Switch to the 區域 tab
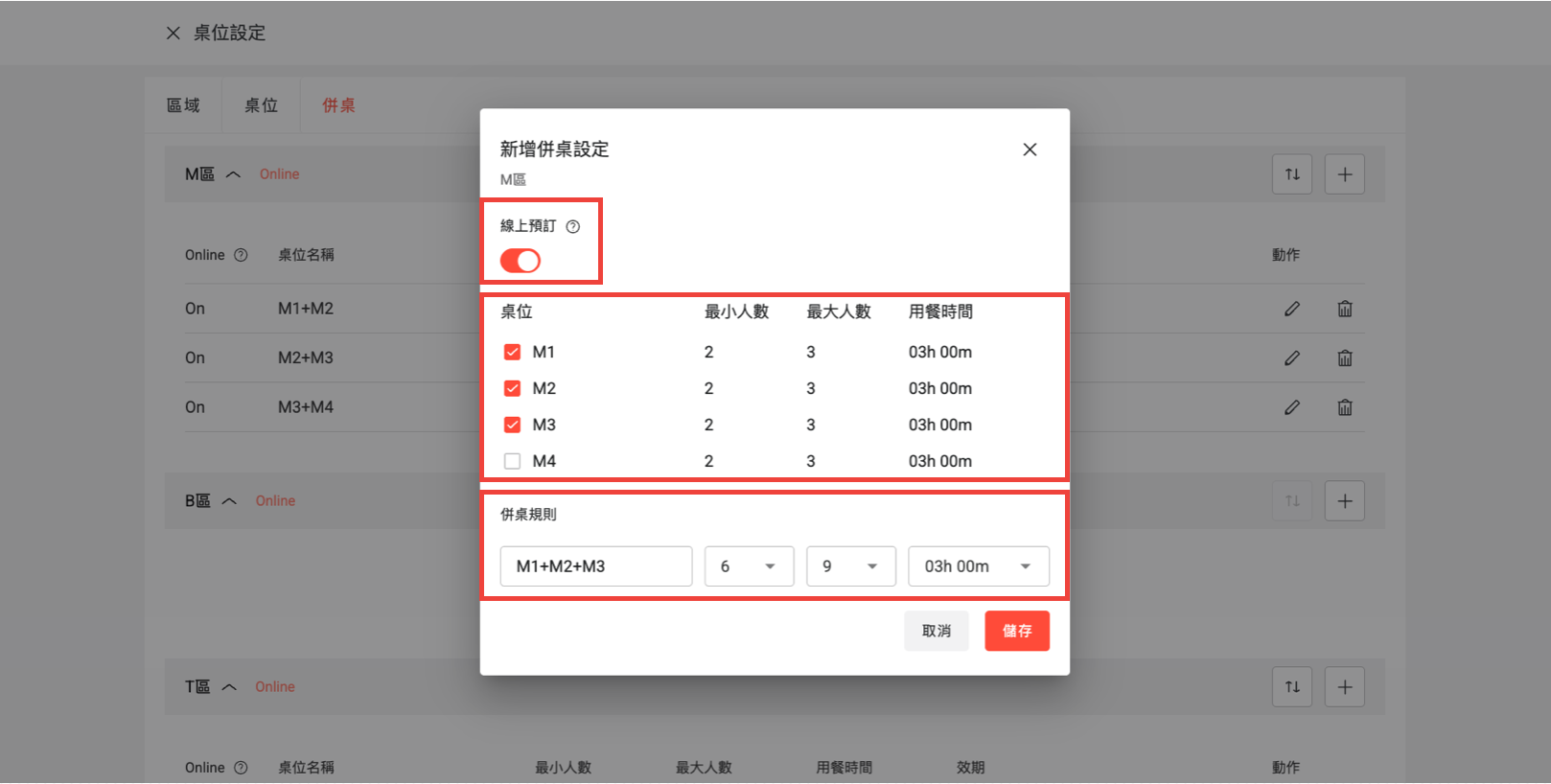Screen dimensions: 1551x784 coord(183,105)
